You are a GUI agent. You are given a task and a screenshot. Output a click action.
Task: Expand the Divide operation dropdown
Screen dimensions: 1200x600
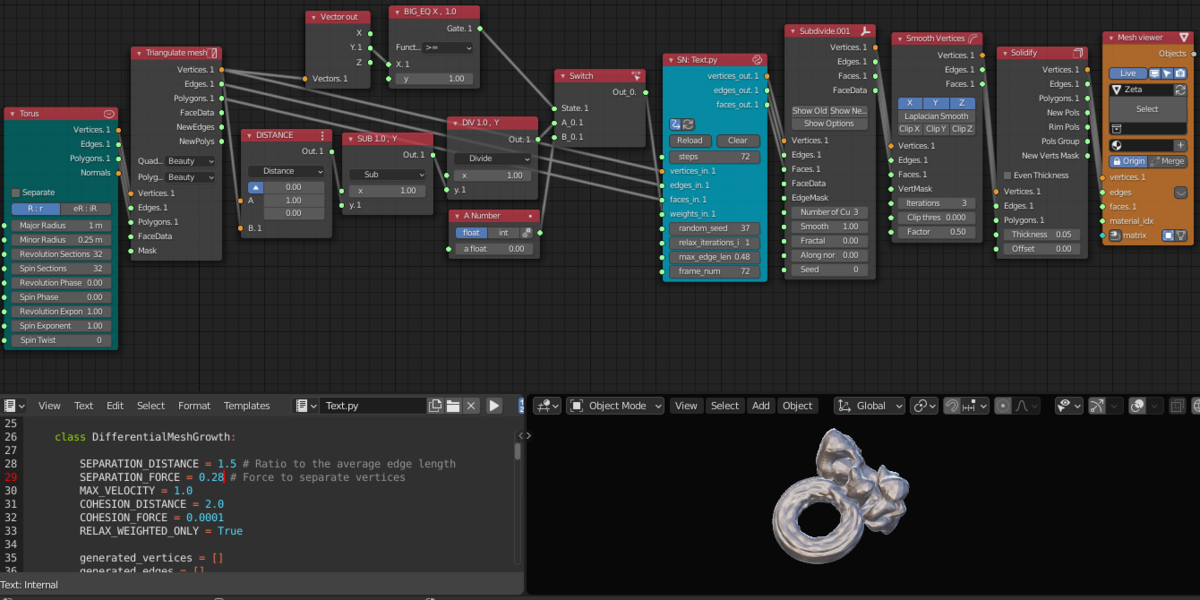point(492,158)
